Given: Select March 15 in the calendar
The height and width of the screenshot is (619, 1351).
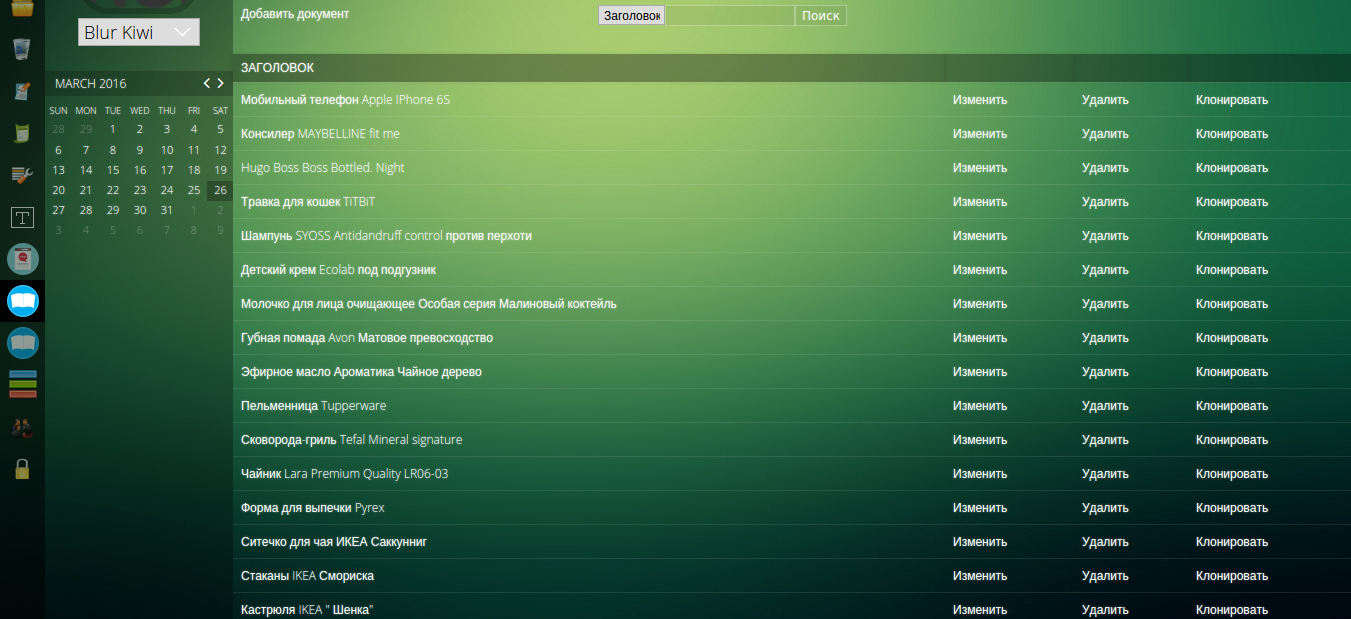Looking at the screenshot, I should (x=113, y=170).
